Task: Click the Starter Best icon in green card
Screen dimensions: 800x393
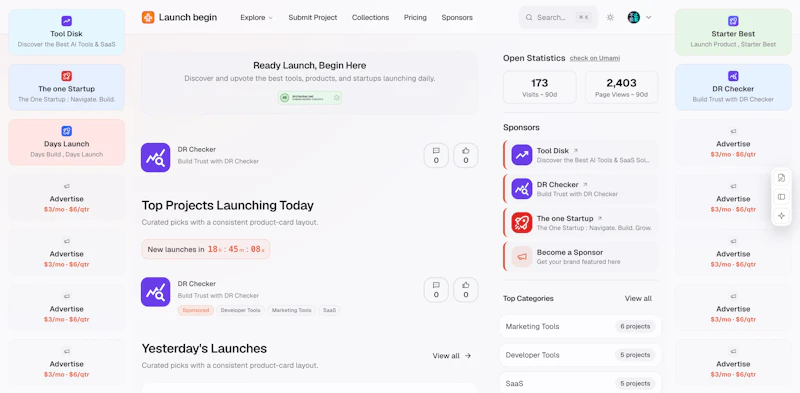Action: (x=733, y=21)
